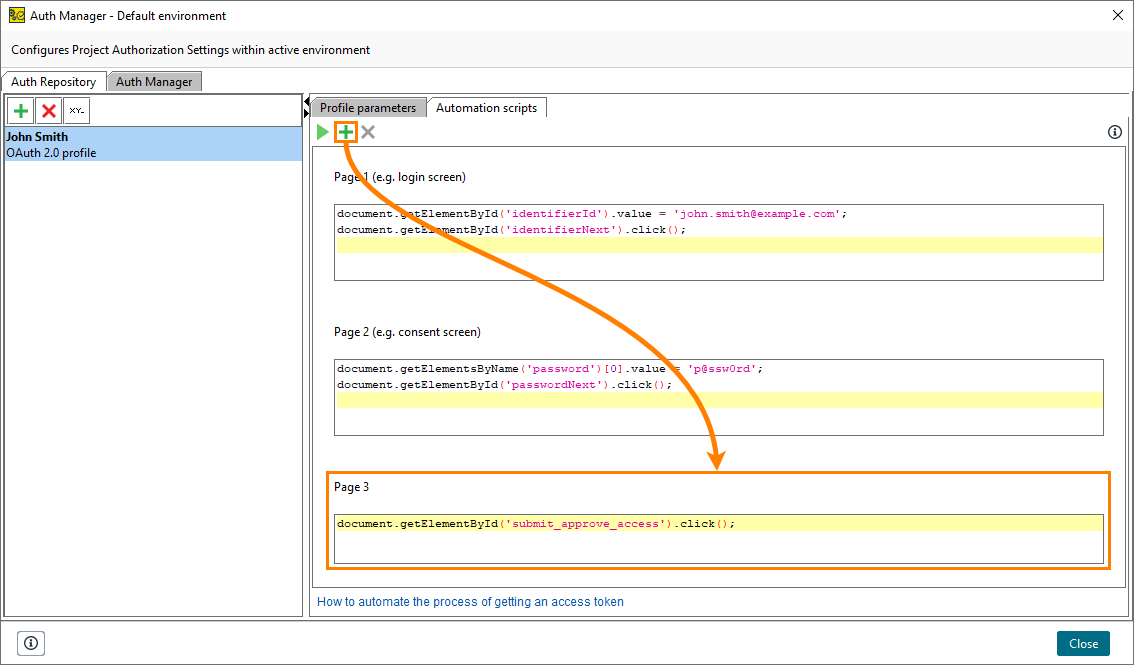Click the info icon in the bottom-left corner
Viewport: 1134px width, 665px height.
31,643
